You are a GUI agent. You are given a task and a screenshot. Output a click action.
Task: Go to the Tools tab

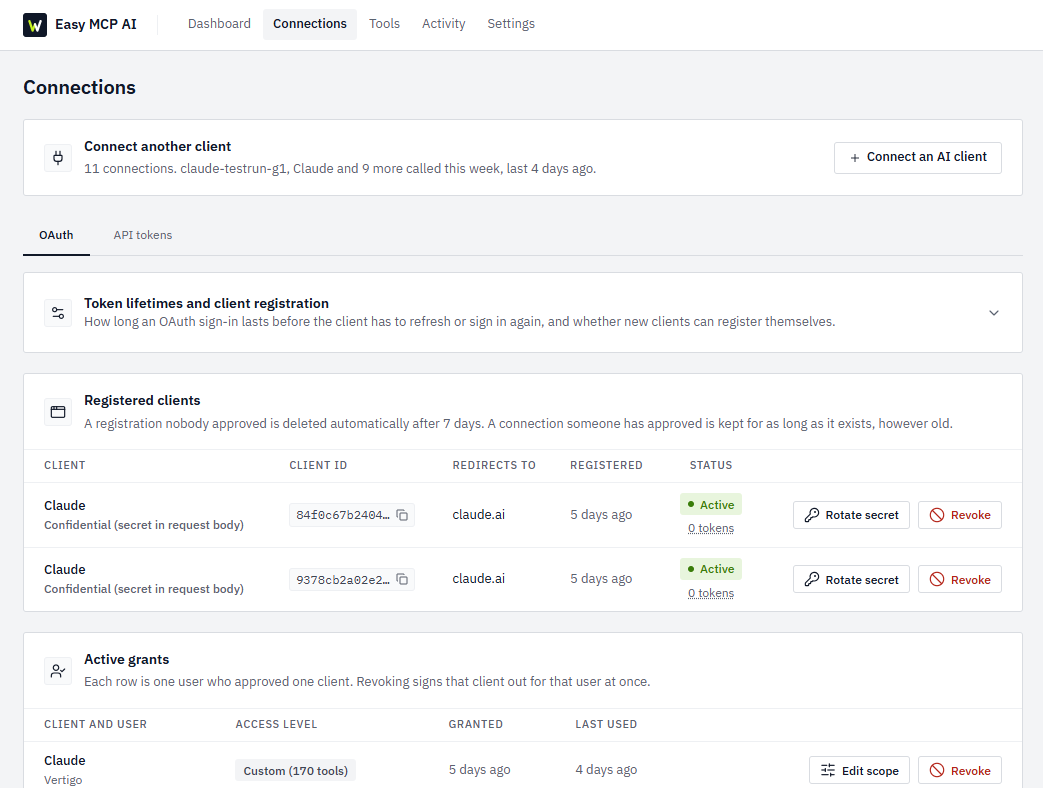(x=384, y=24)
